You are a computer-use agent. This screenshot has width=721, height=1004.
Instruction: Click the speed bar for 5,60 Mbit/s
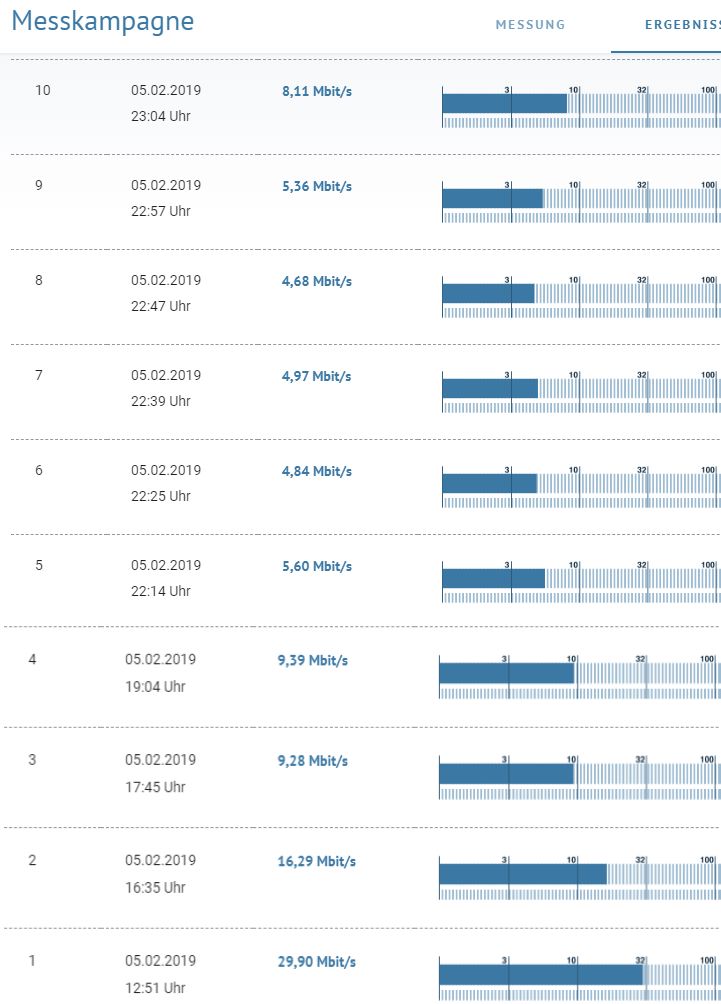(494, 579)
